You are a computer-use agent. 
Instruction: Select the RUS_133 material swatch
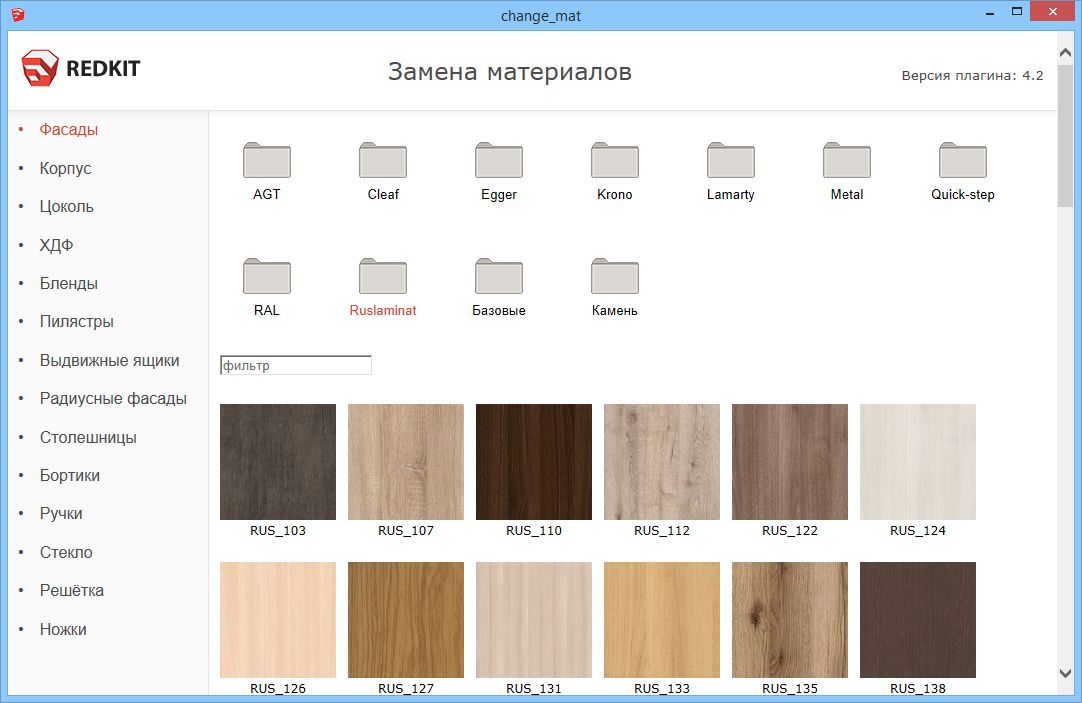click(662, 620)
